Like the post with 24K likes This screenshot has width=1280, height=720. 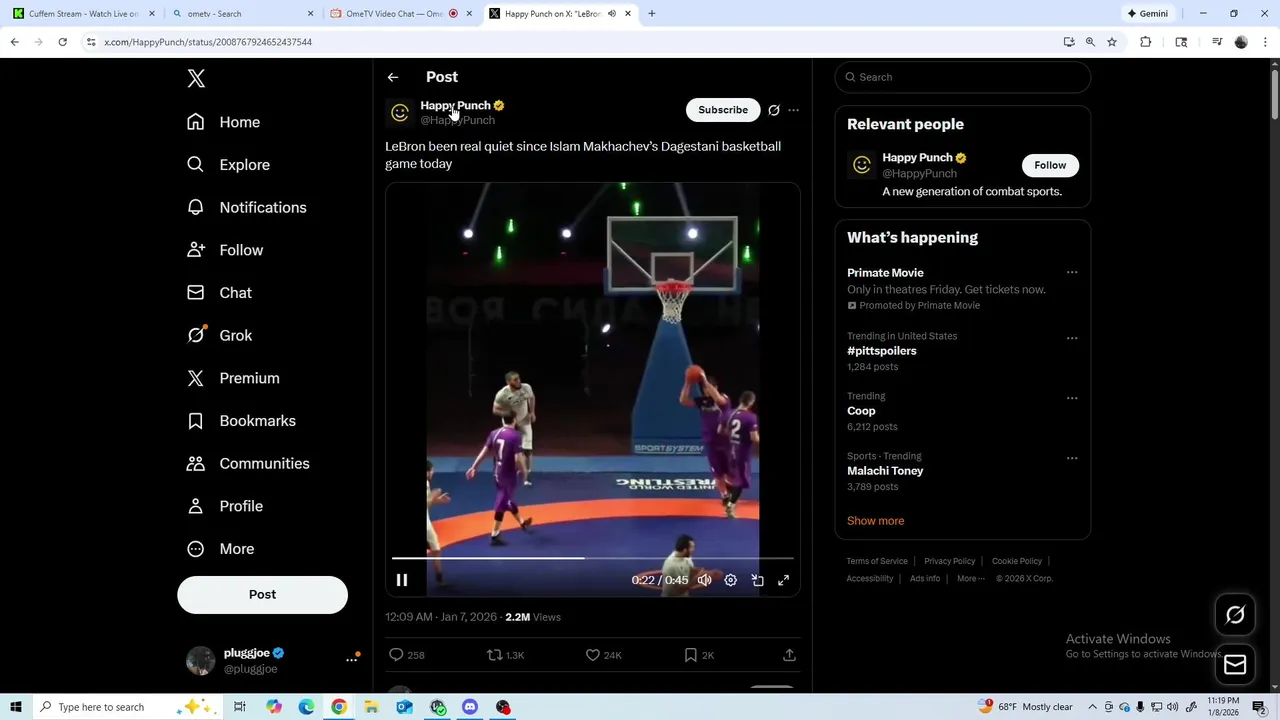point(593,655)
